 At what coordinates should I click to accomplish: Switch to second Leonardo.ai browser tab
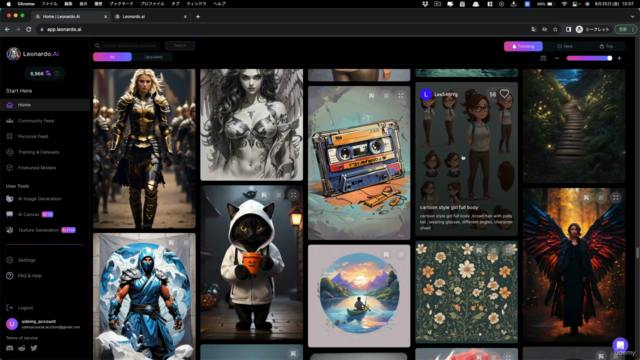(x=151, y=17)
